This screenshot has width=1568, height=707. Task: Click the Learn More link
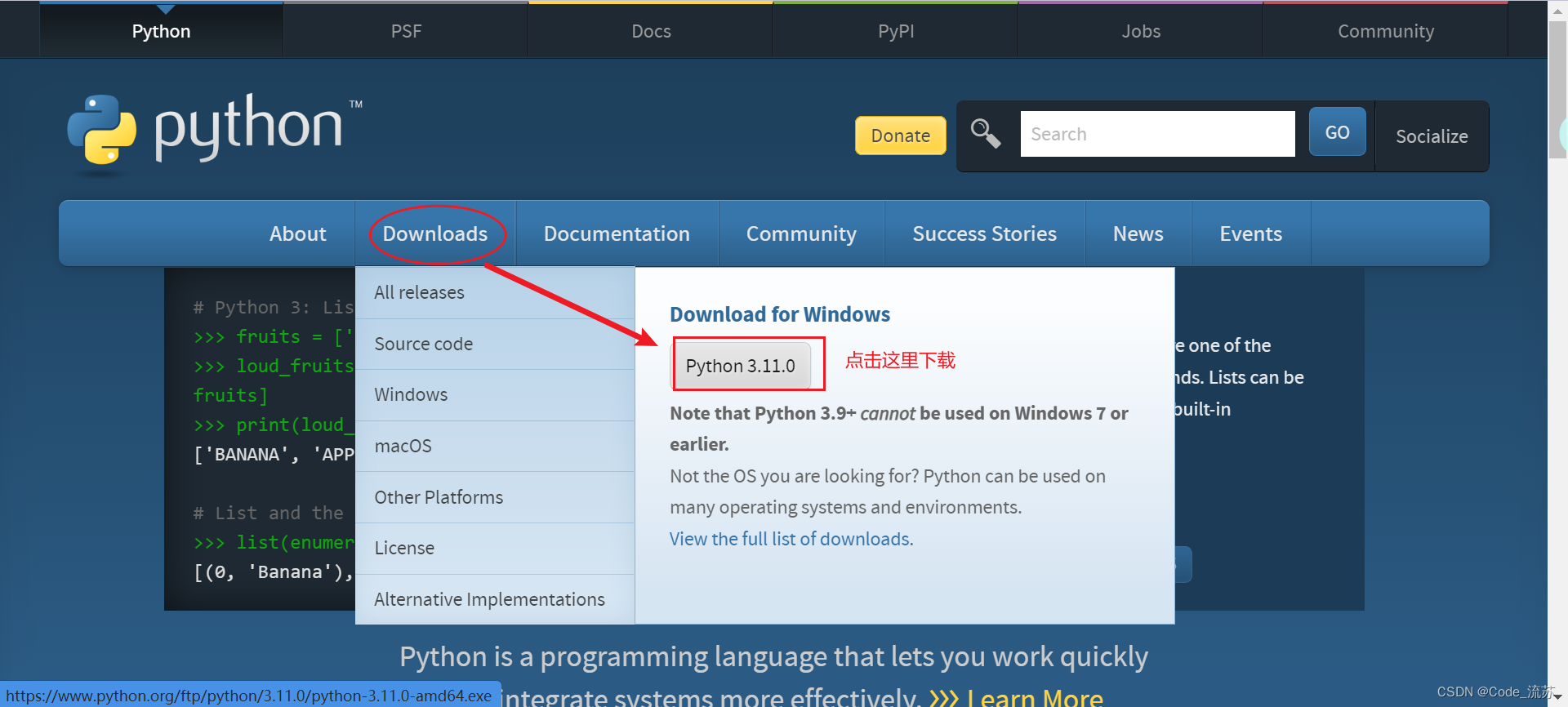[1035, 698]
